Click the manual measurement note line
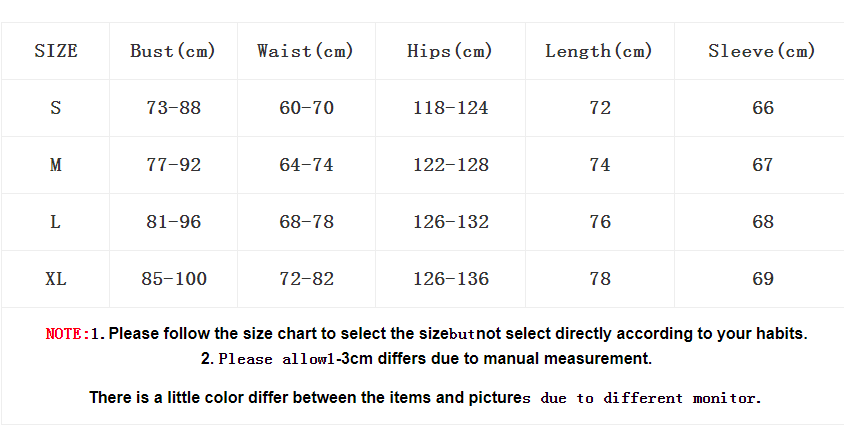 [x=426, y=358]
